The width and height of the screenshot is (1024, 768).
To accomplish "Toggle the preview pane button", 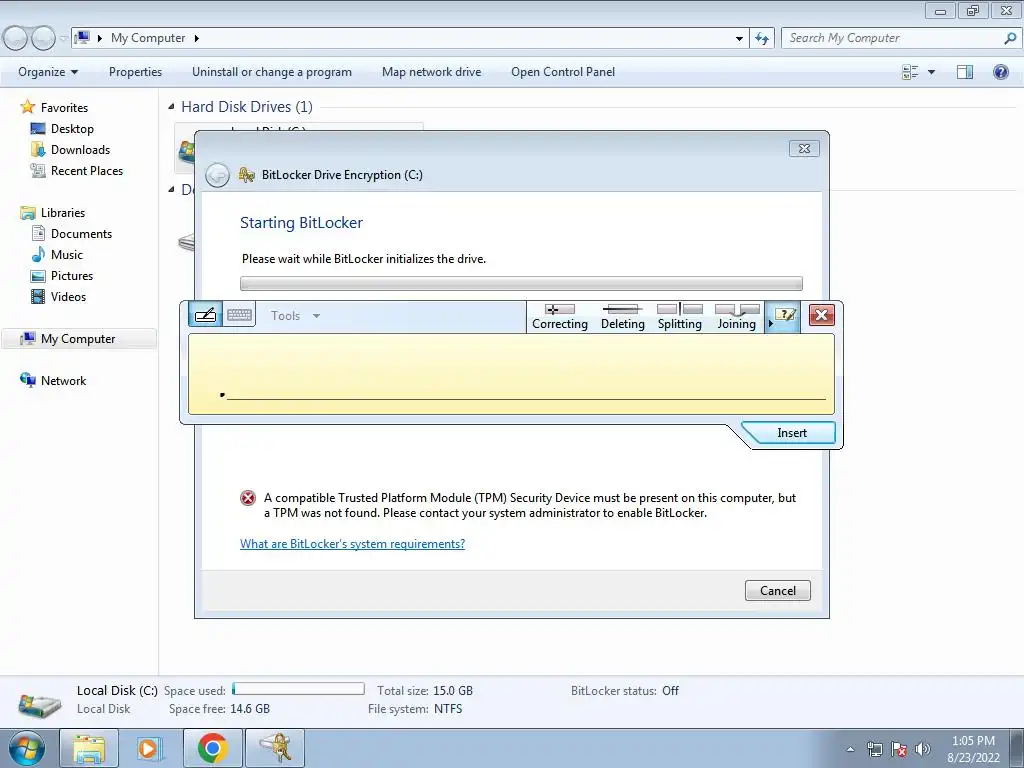I will click(965, 72).
